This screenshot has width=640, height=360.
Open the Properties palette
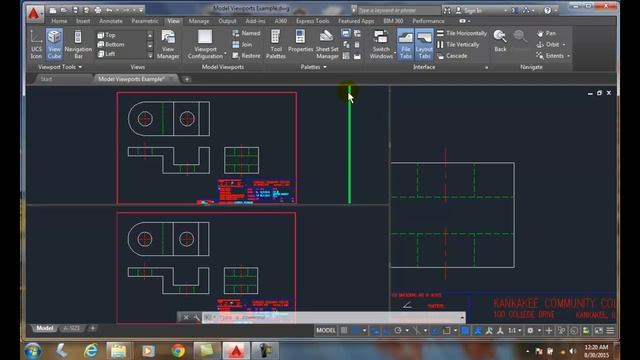(300, 41)
